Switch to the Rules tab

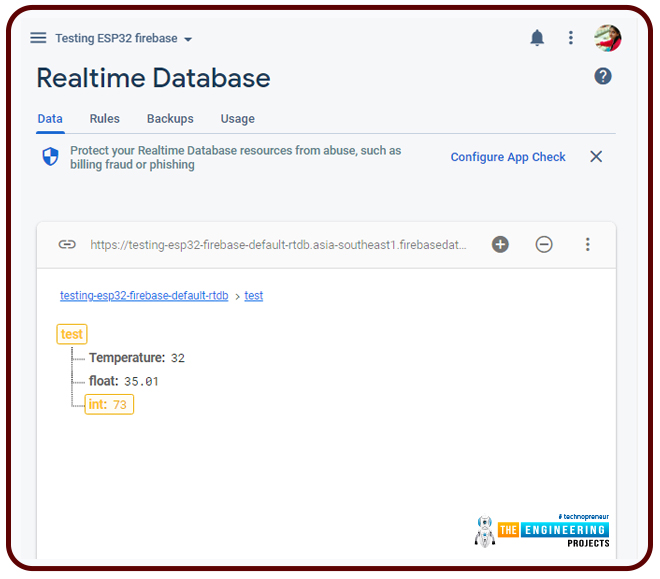tap(104, 119)
